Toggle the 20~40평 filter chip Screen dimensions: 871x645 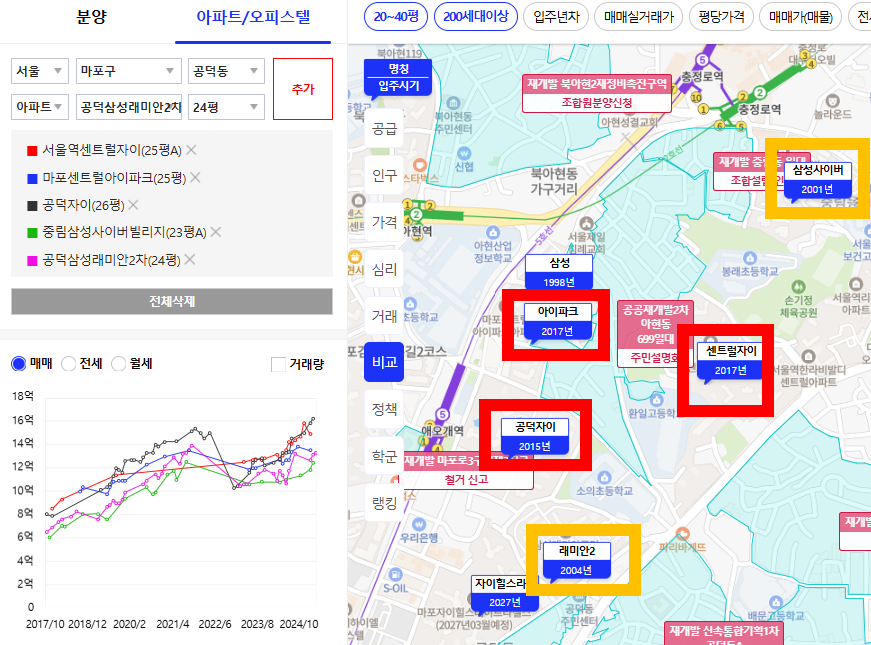click(x=396, y=17)
